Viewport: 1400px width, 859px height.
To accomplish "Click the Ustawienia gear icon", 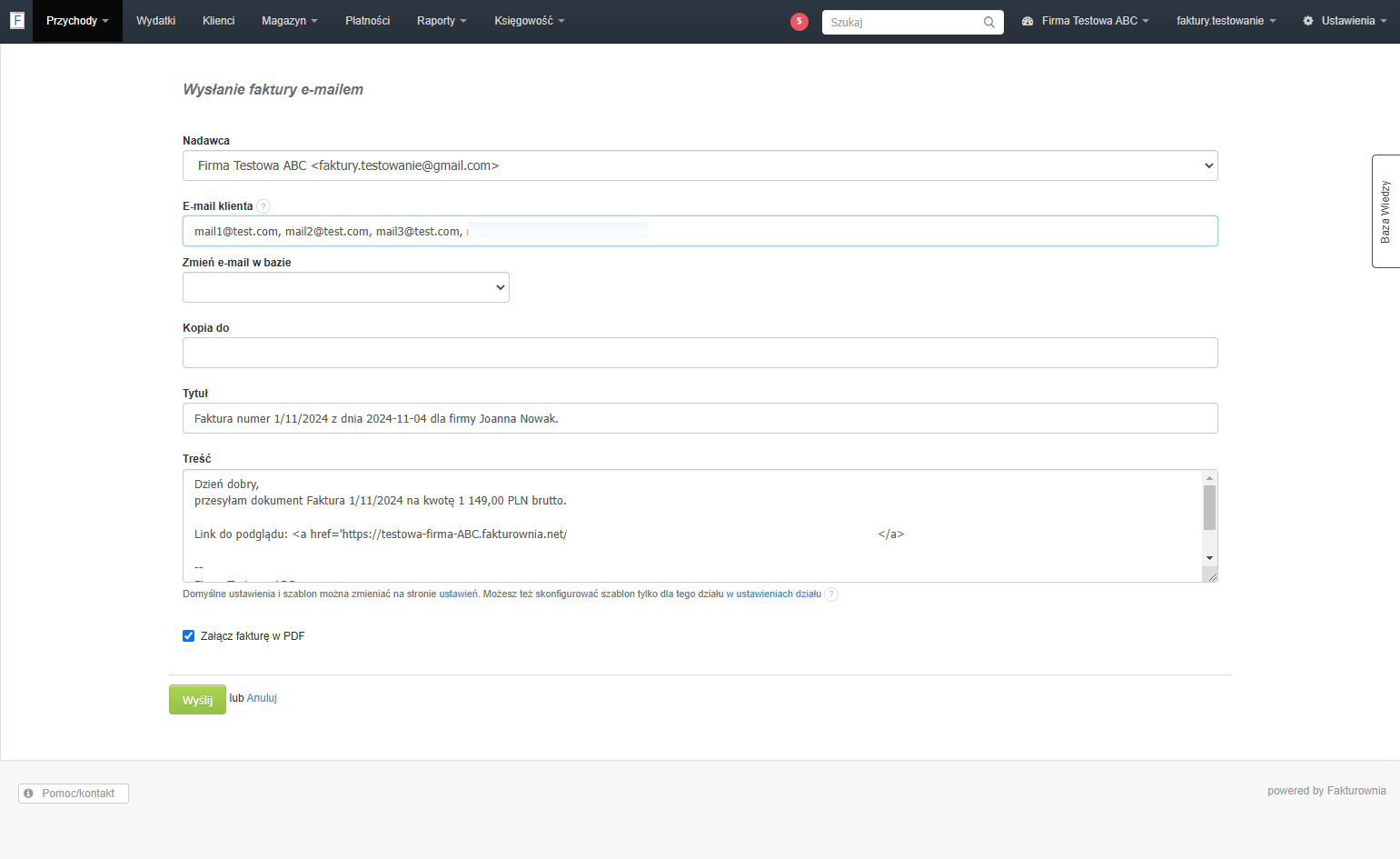I will coord(1308,21).
